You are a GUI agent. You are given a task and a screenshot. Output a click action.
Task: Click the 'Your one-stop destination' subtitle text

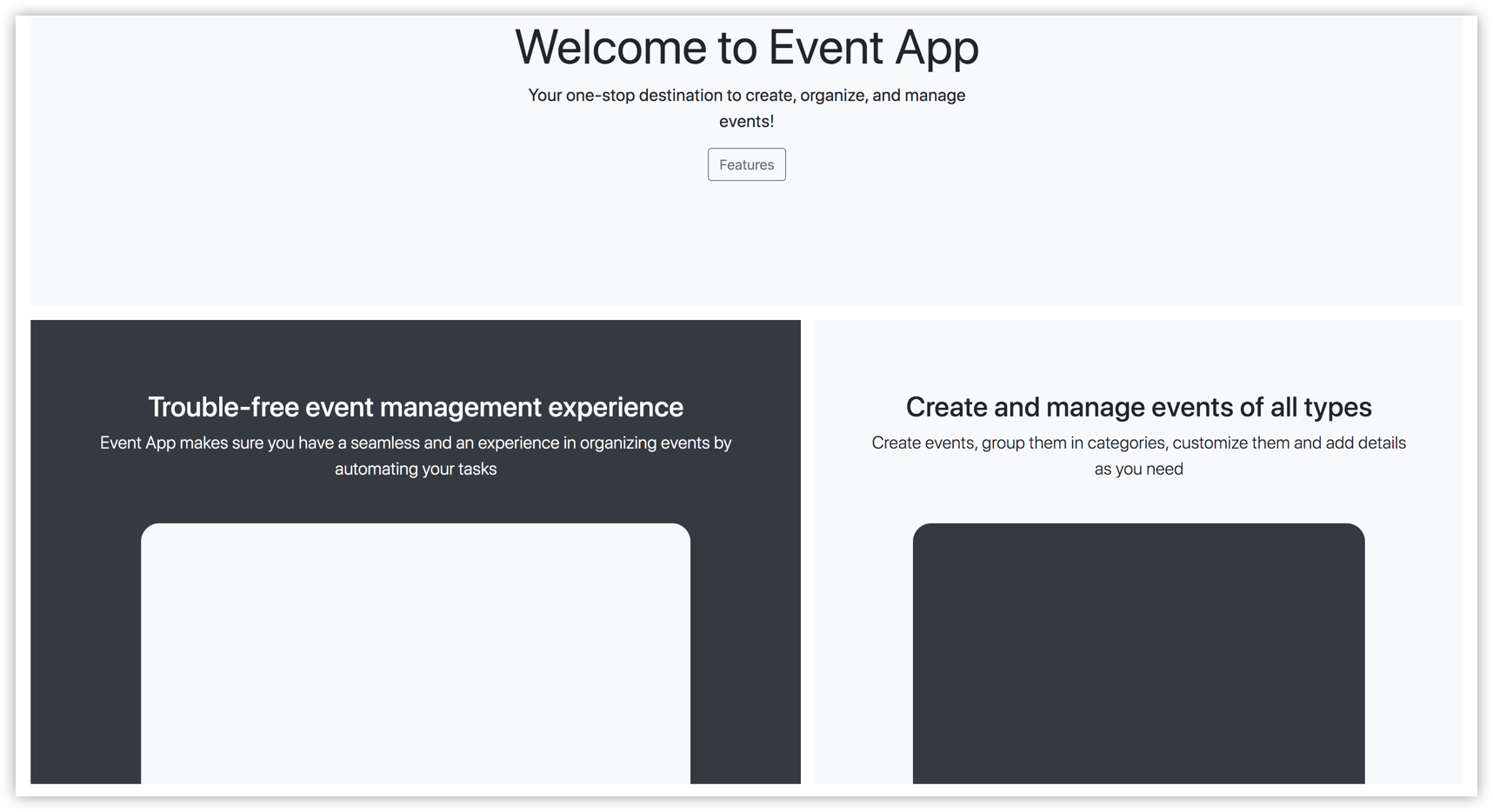[746, 108]
